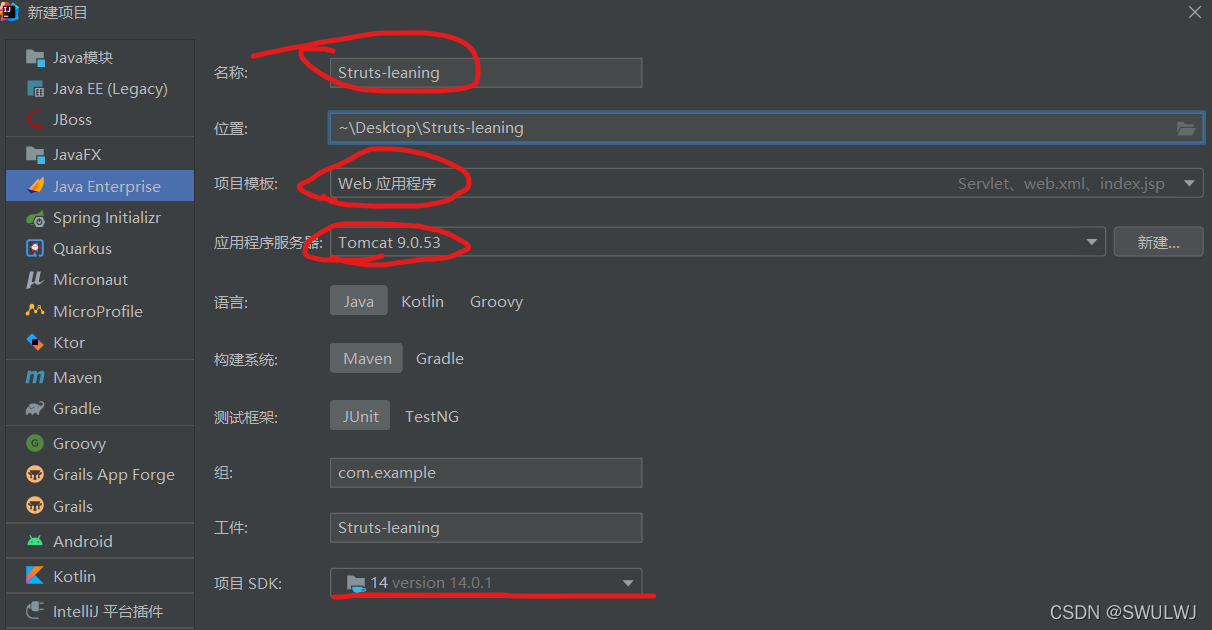
Task: Select Kotlin as the language
Action: (x=422, y=301)
